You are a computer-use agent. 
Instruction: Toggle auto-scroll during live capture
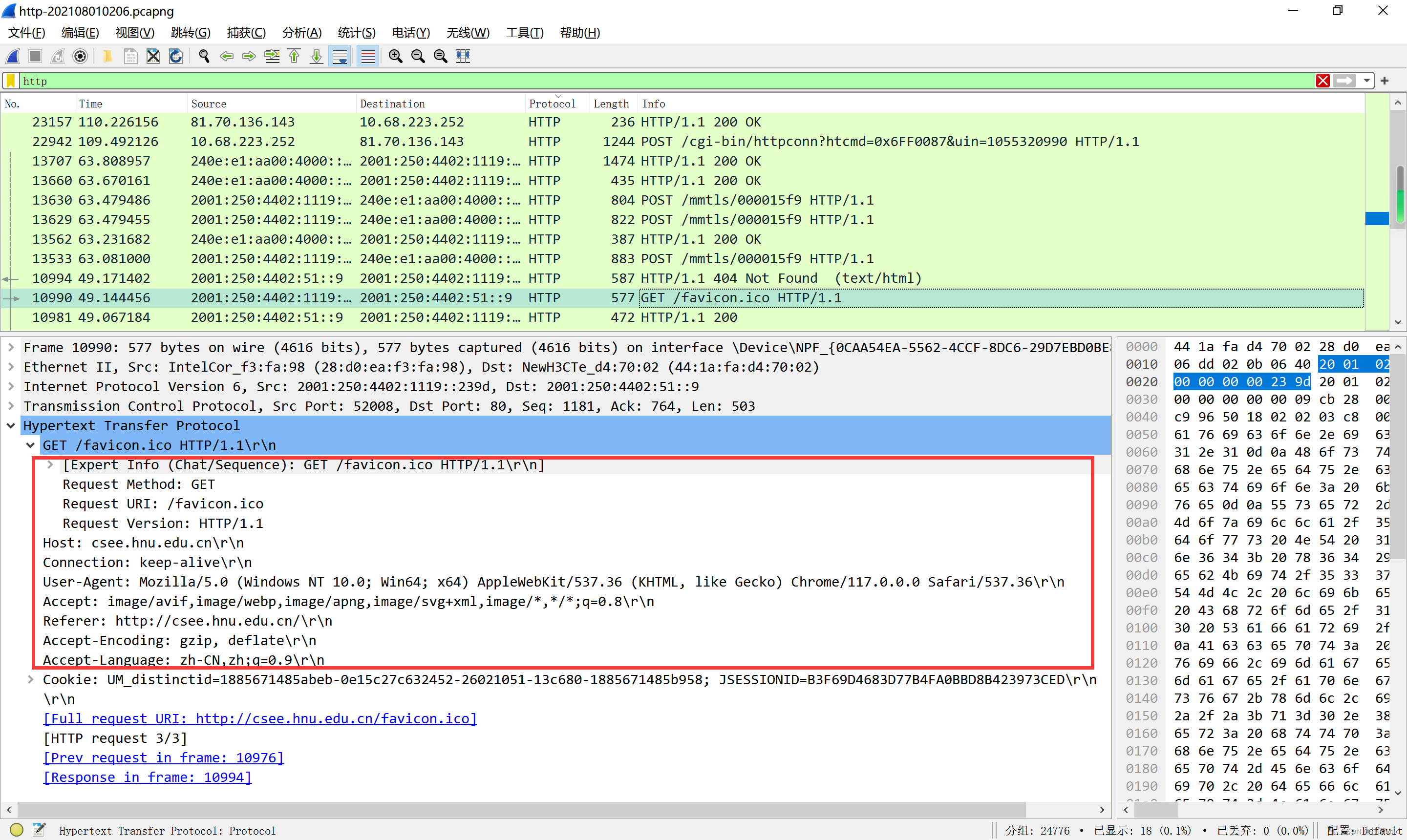coord(340,56)
